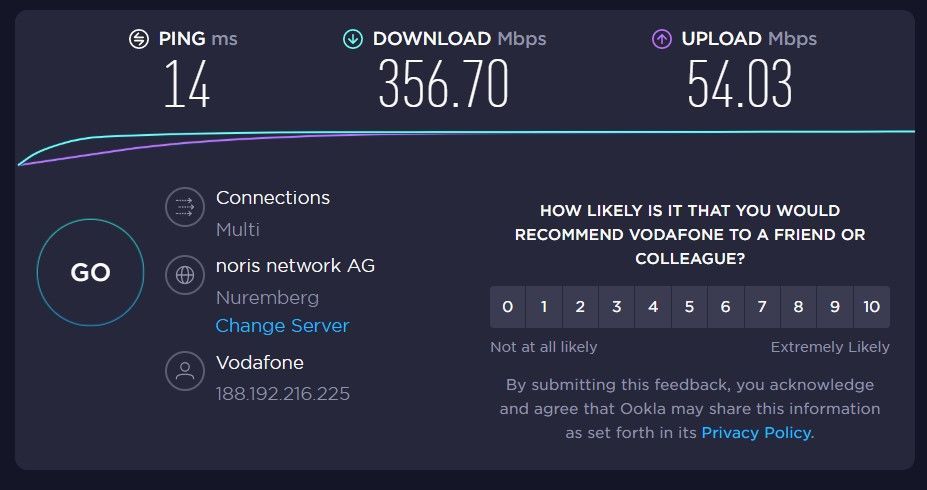Pick rating 7 on the scale

[762, 307]
